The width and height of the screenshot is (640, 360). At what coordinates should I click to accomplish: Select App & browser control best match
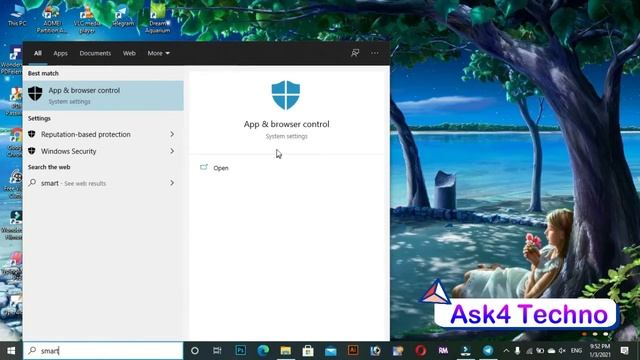pyautogui.click(x=103, y=96)
